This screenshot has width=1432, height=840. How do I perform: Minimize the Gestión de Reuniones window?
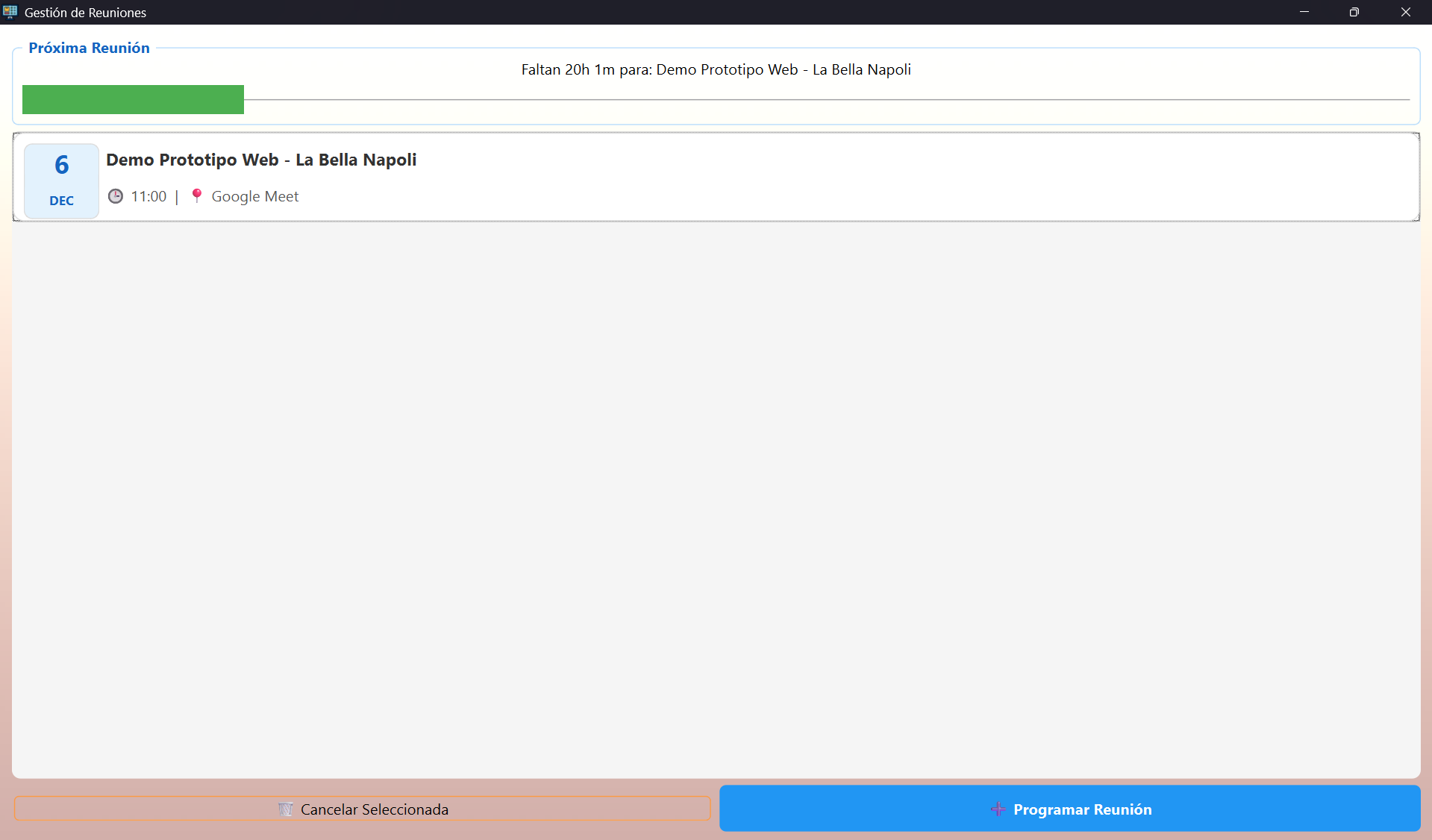point(1304,12)
